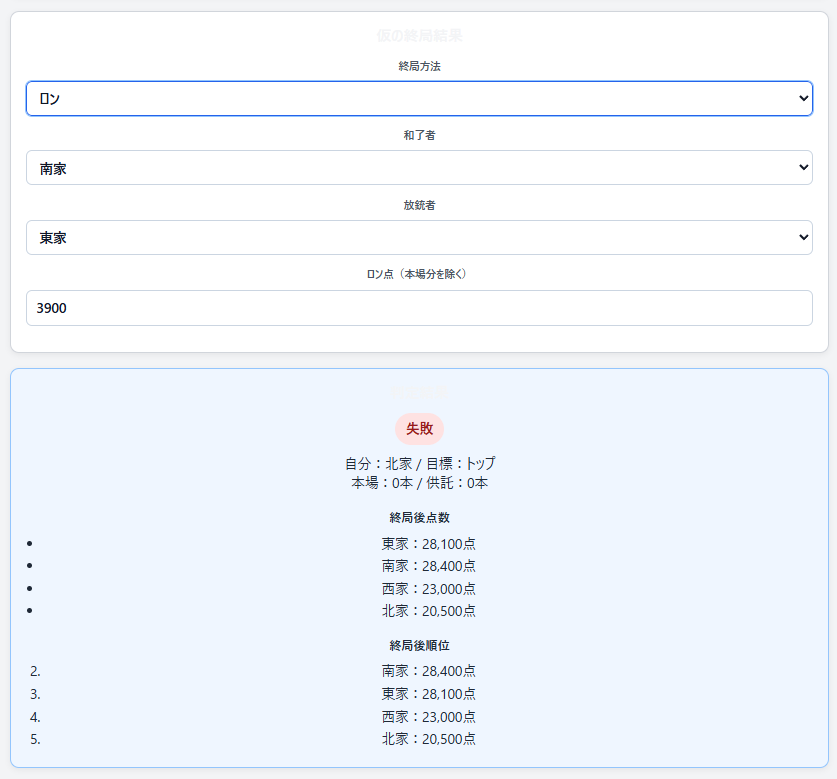
Task: Expand the 放銃者 dropdown showing 東家
Action: click(x=419, y=238)
